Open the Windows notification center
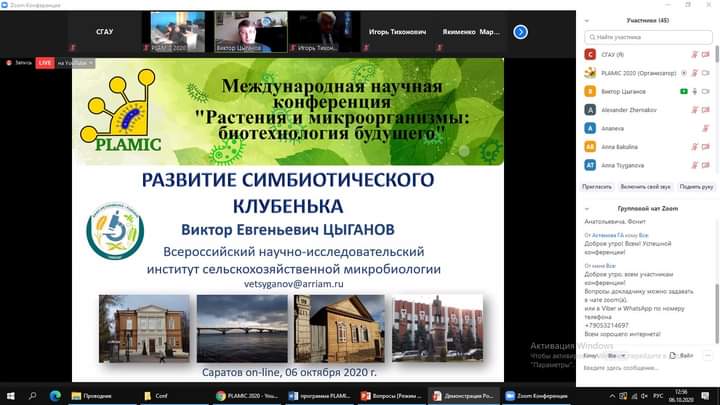This screenshot has width=720, height=405. point(706,396)
